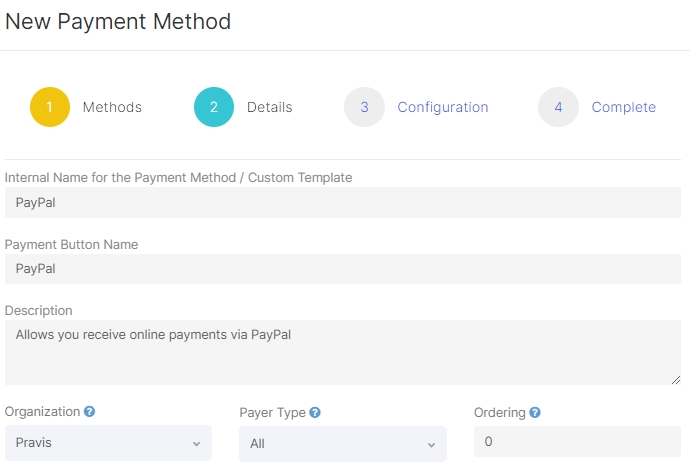Click step 2 teal circle
The height and width of the screenshot is (471, 690).
point(214,107)
